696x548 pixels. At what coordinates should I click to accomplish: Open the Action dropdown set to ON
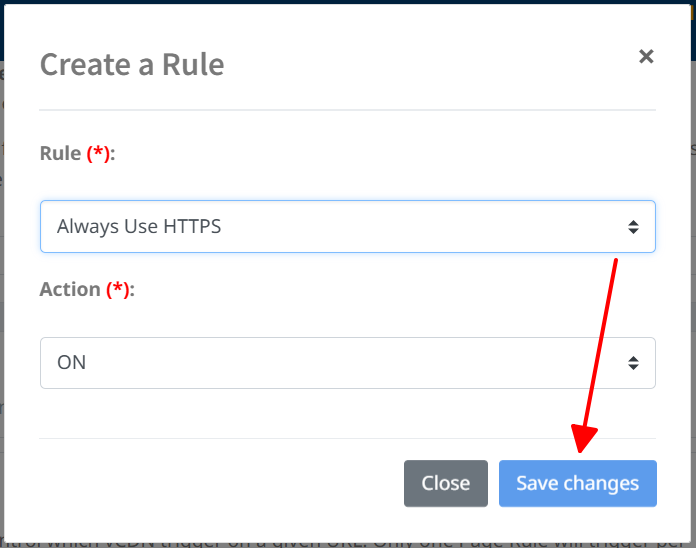point(347,363)
